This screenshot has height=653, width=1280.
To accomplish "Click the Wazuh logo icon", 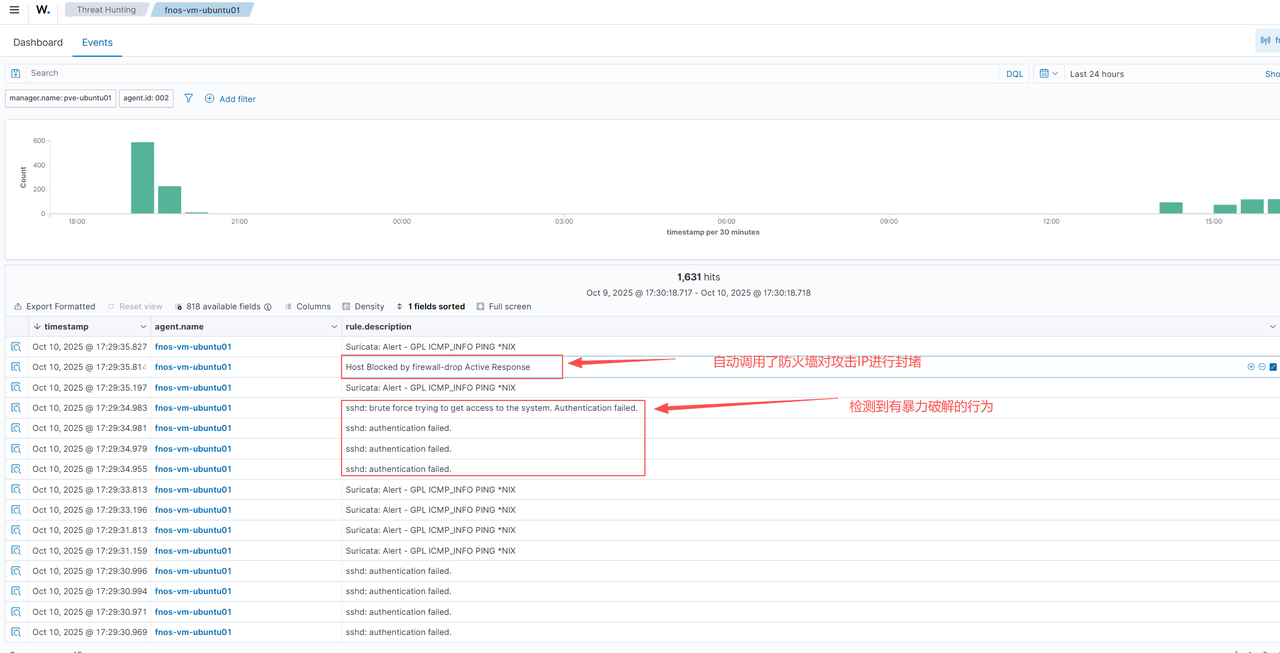I will pyautogui.click(x=43, y=10).
